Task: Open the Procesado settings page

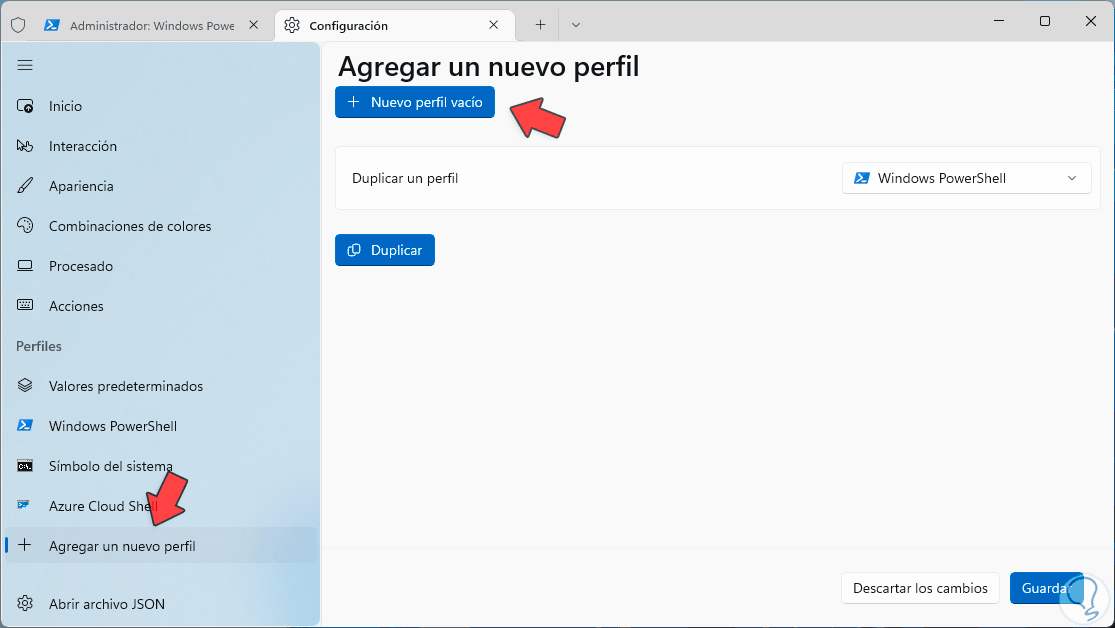Action: click(x=161, y=266)
